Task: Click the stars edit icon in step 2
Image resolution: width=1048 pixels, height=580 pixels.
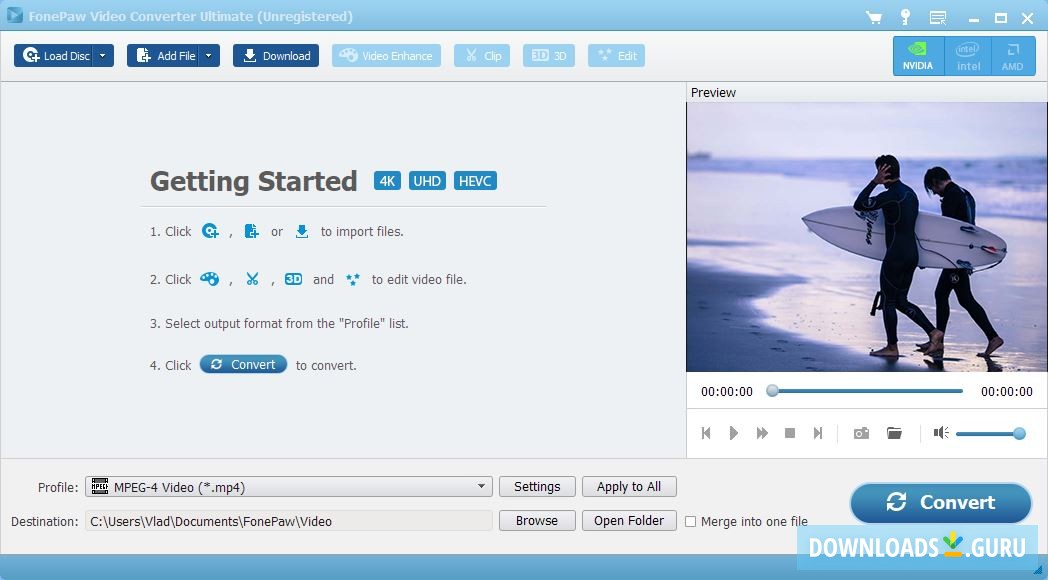Action: 353,279
